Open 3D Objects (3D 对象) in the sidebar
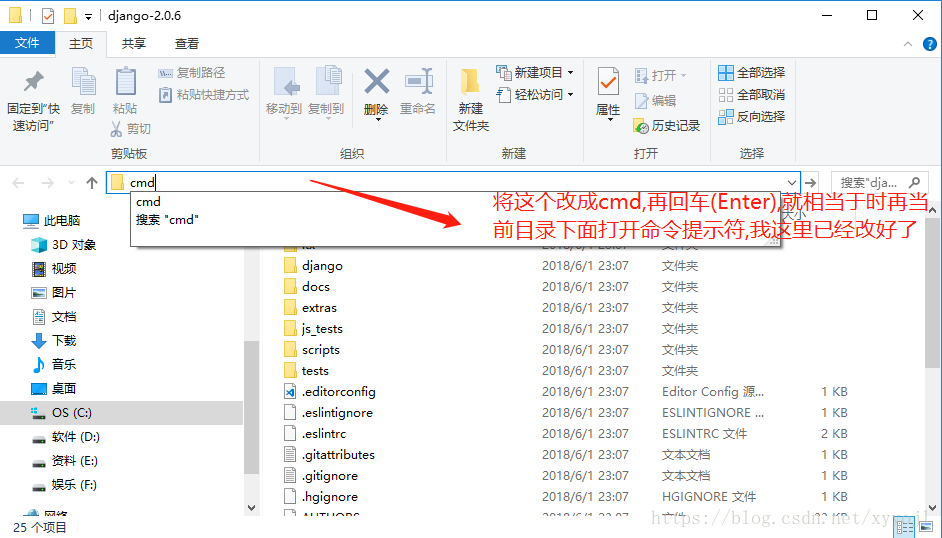 coord(64,245)
